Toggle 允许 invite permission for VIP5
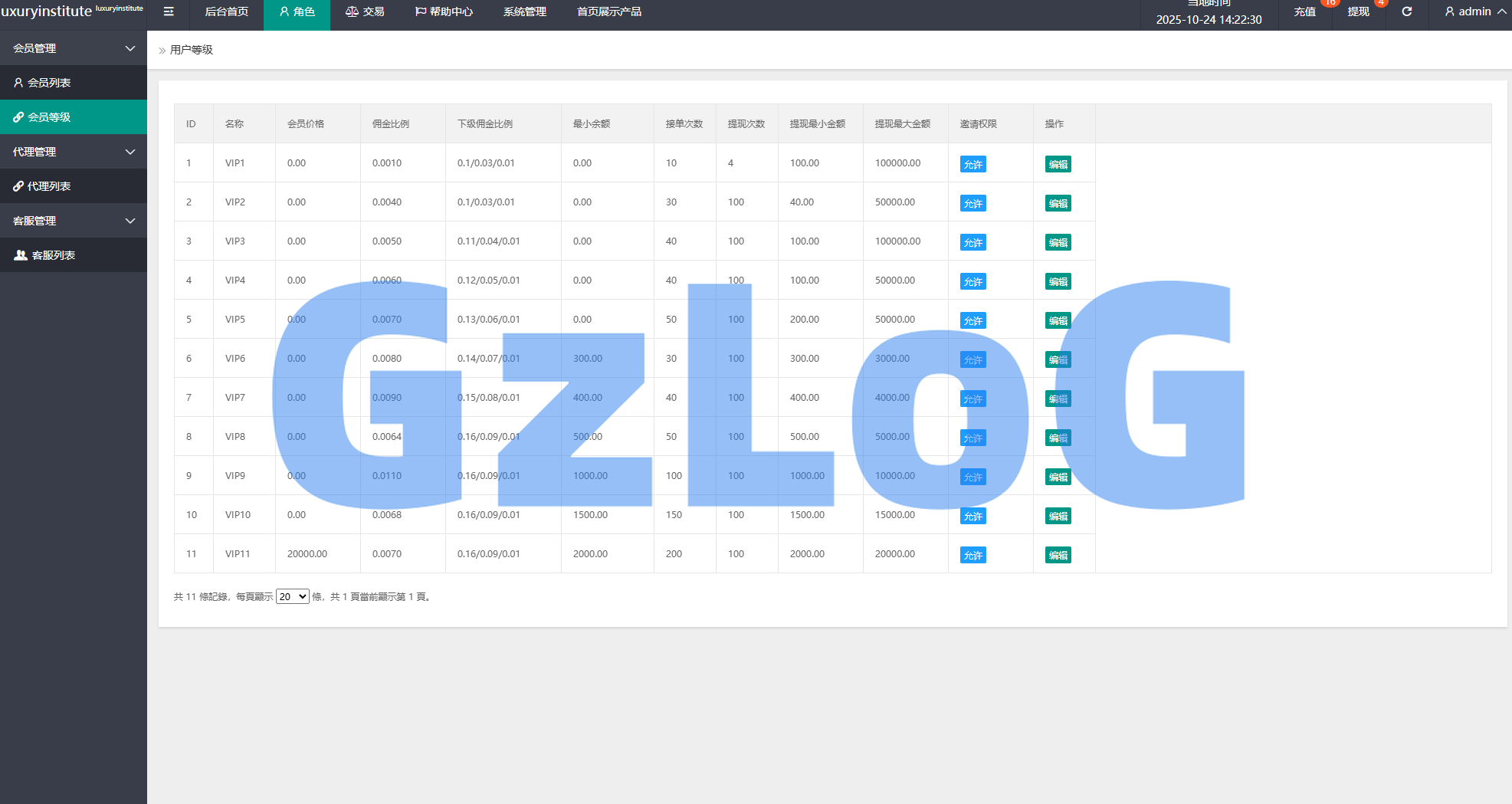1512x804 pixels. tap(972, 320)
